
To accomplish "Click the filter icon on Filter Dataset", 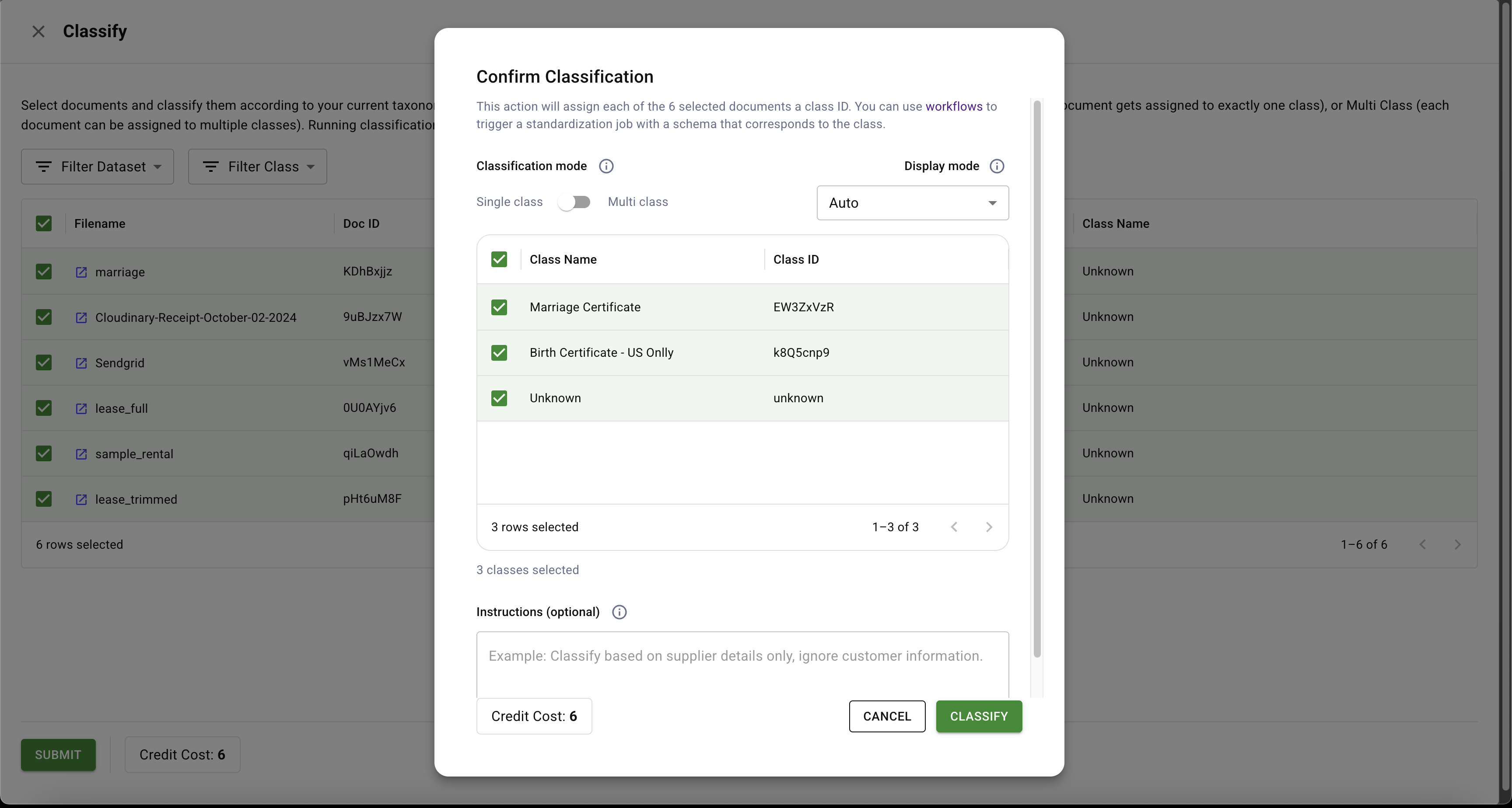I will [43, 167].
